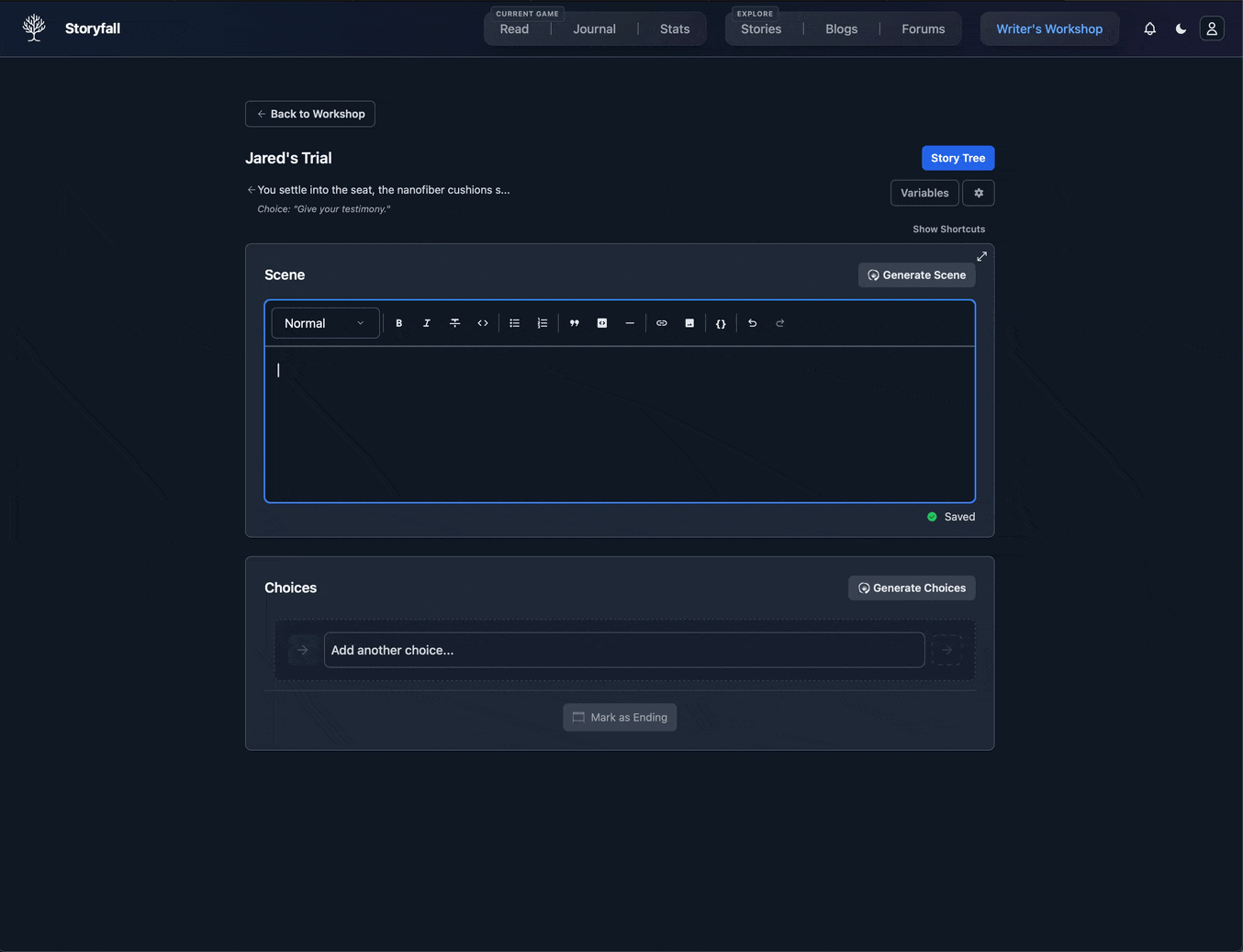Viewport: 1243px width, 952px height.
Task: Open the Normal text style dropdown
Action: click(x=325, y=323)
